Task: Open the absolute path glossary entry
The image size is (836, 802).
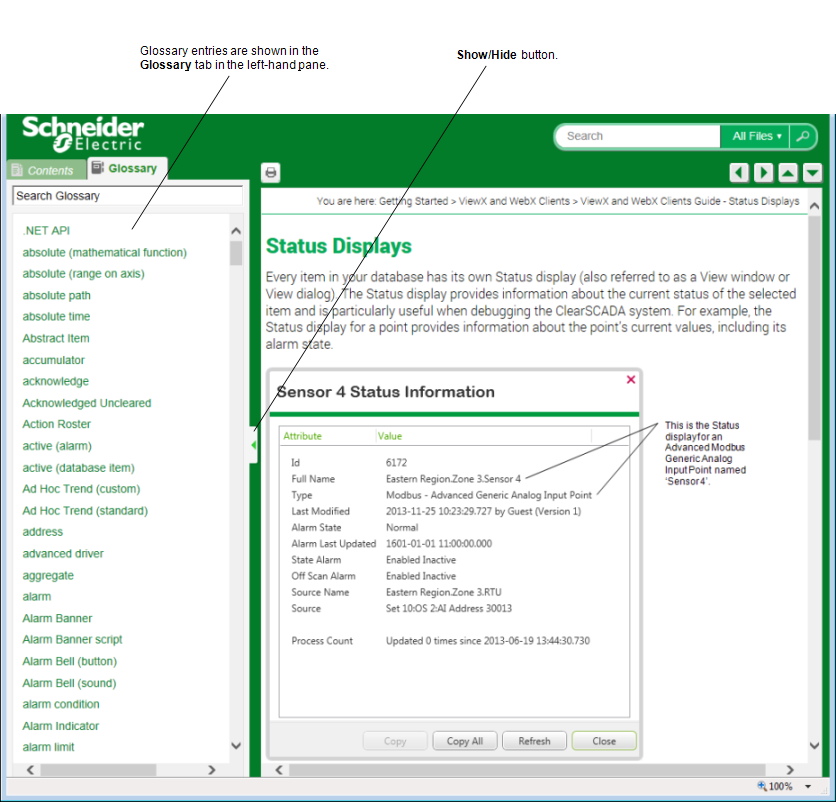Action: (x=57, y=295)
